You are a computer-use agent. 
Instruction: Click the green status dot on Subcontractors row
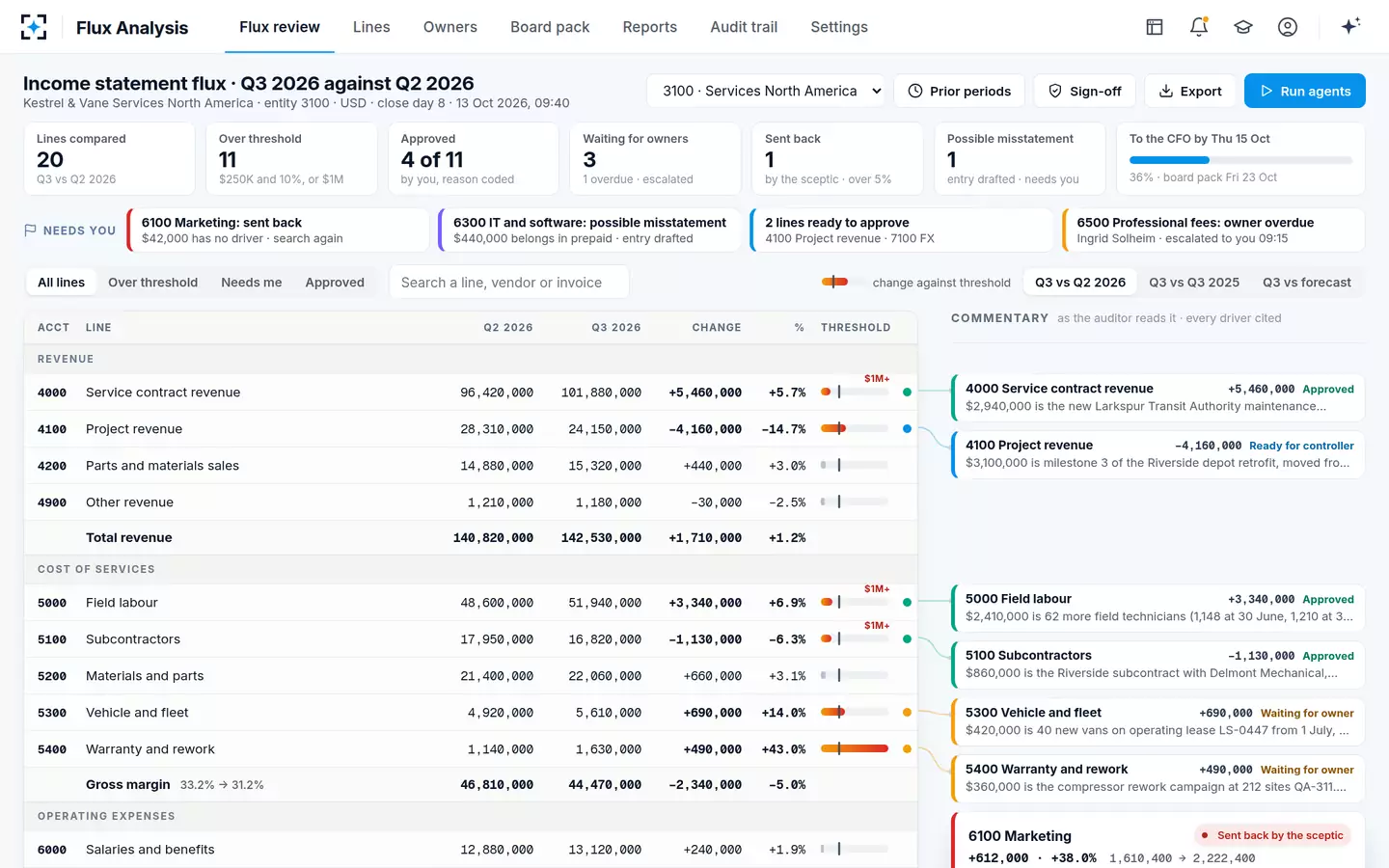click(907, 639)
